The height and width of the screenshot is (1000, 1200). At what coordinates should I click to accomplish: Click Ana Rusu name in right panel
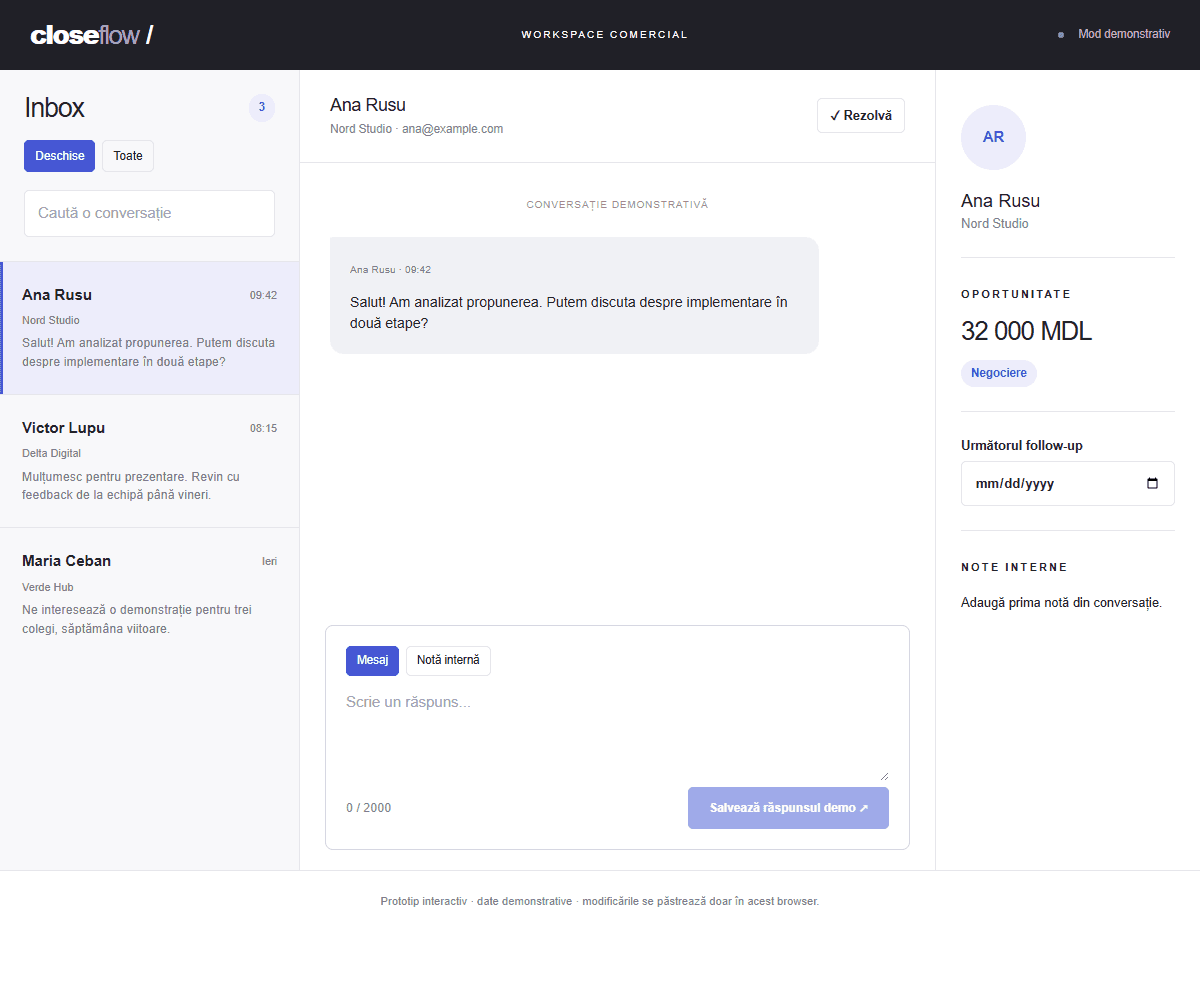(1000, 201)
